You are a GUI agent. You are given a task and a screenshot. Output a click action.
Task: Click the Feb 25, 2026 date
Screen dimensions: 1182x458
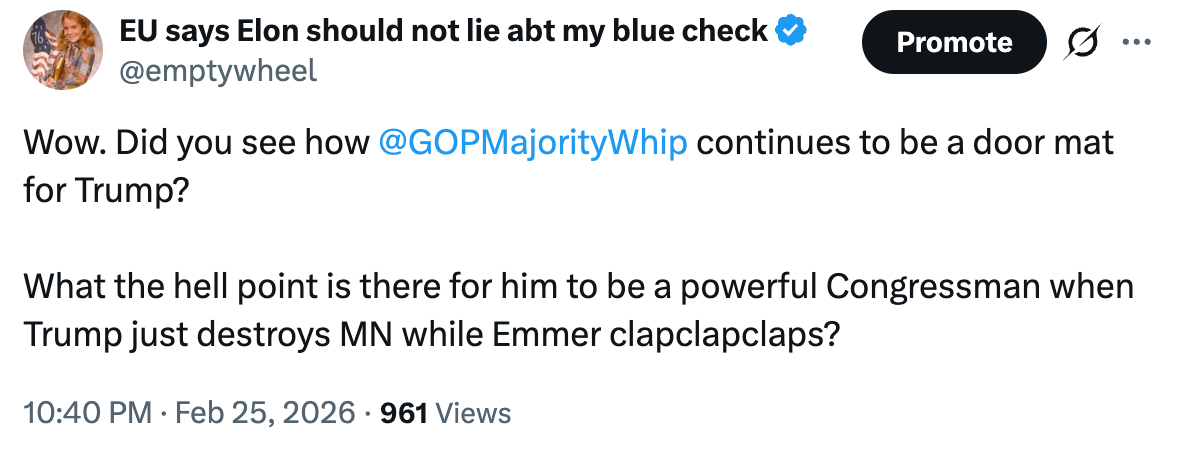[x=264, y=413]
